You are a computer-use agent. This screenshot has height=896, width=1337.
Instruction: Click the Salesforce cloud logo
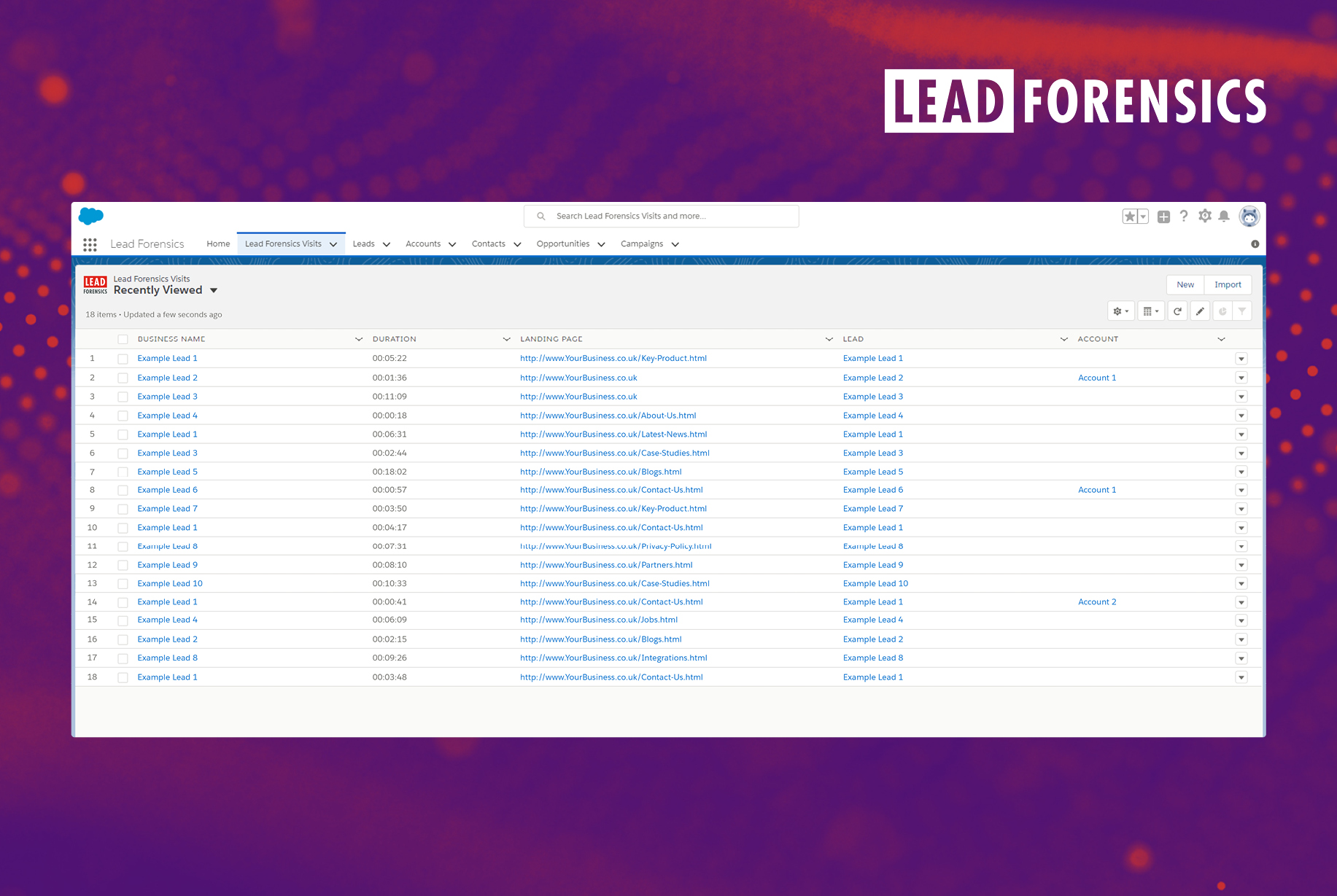coord(91,216)
